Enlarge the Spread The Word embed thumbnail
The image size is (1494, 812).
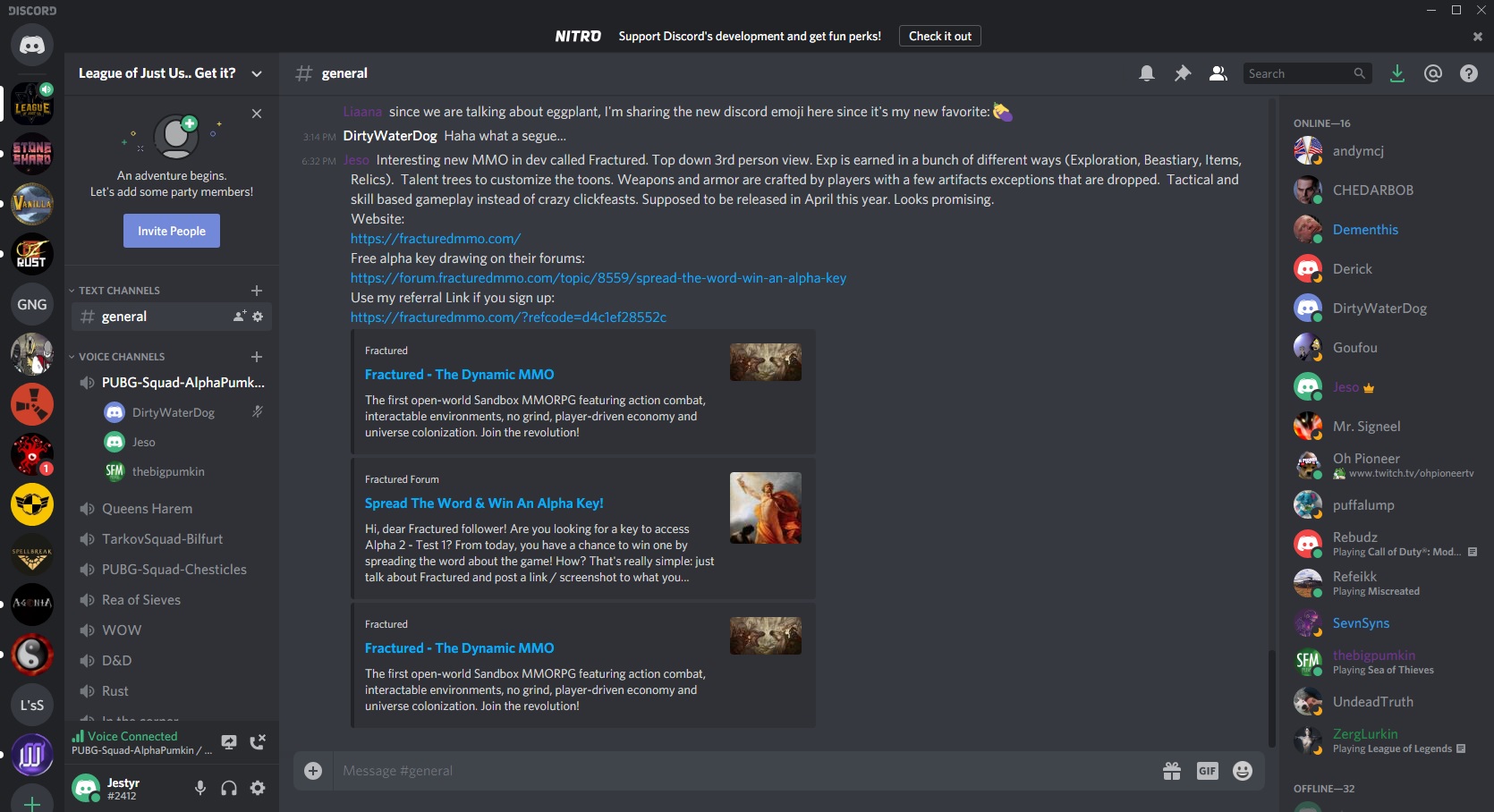pos(766,508)
